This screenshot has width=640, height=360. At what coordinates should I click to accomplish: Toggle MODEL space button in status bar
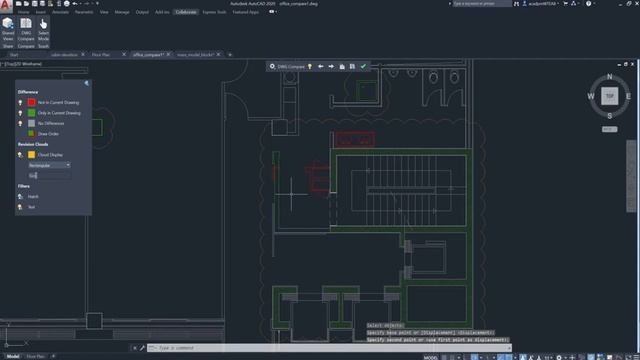pyautogui.click(x=431, y=358)
